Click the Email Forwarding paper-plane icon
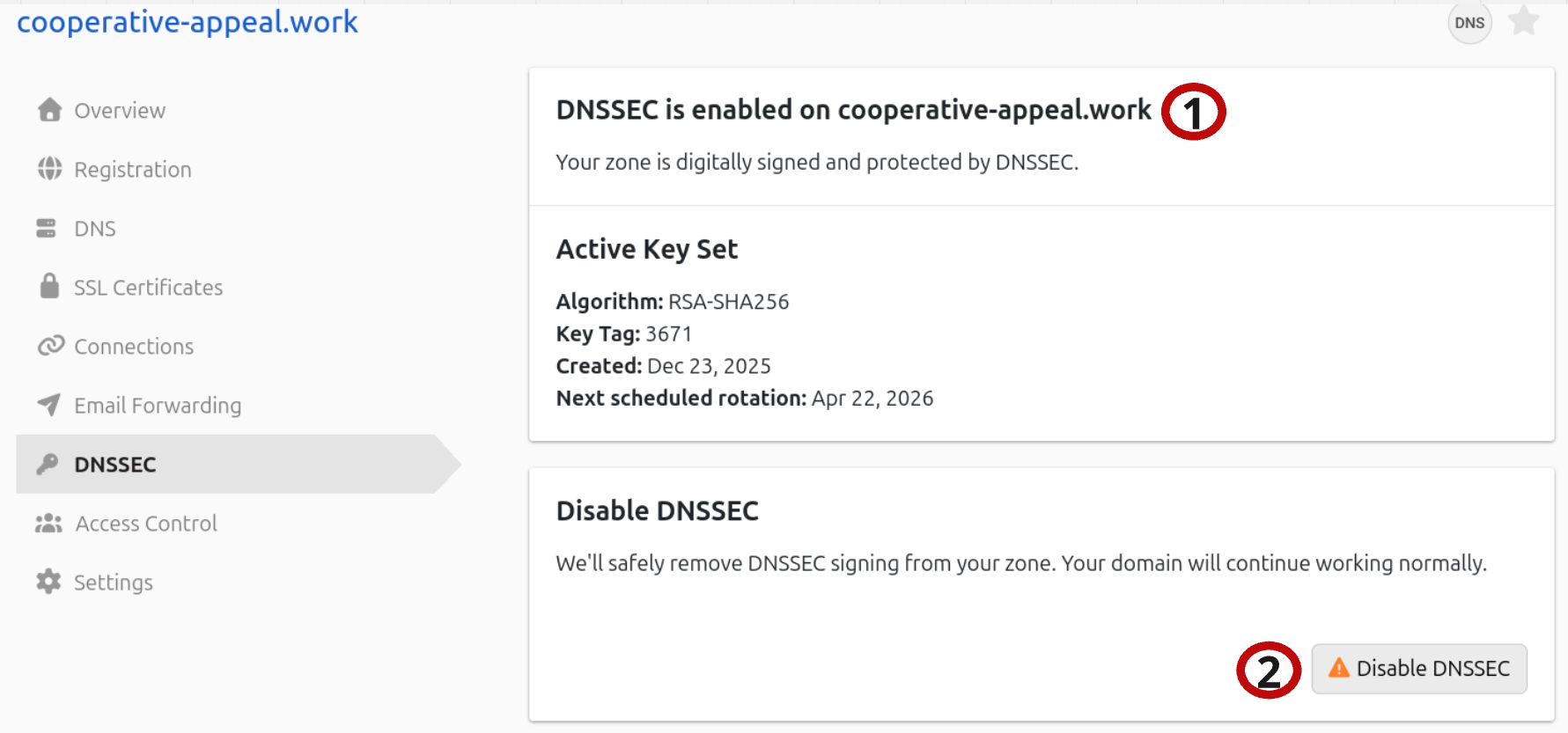Screen dimensions: 1568x733 tap(49, 405)
